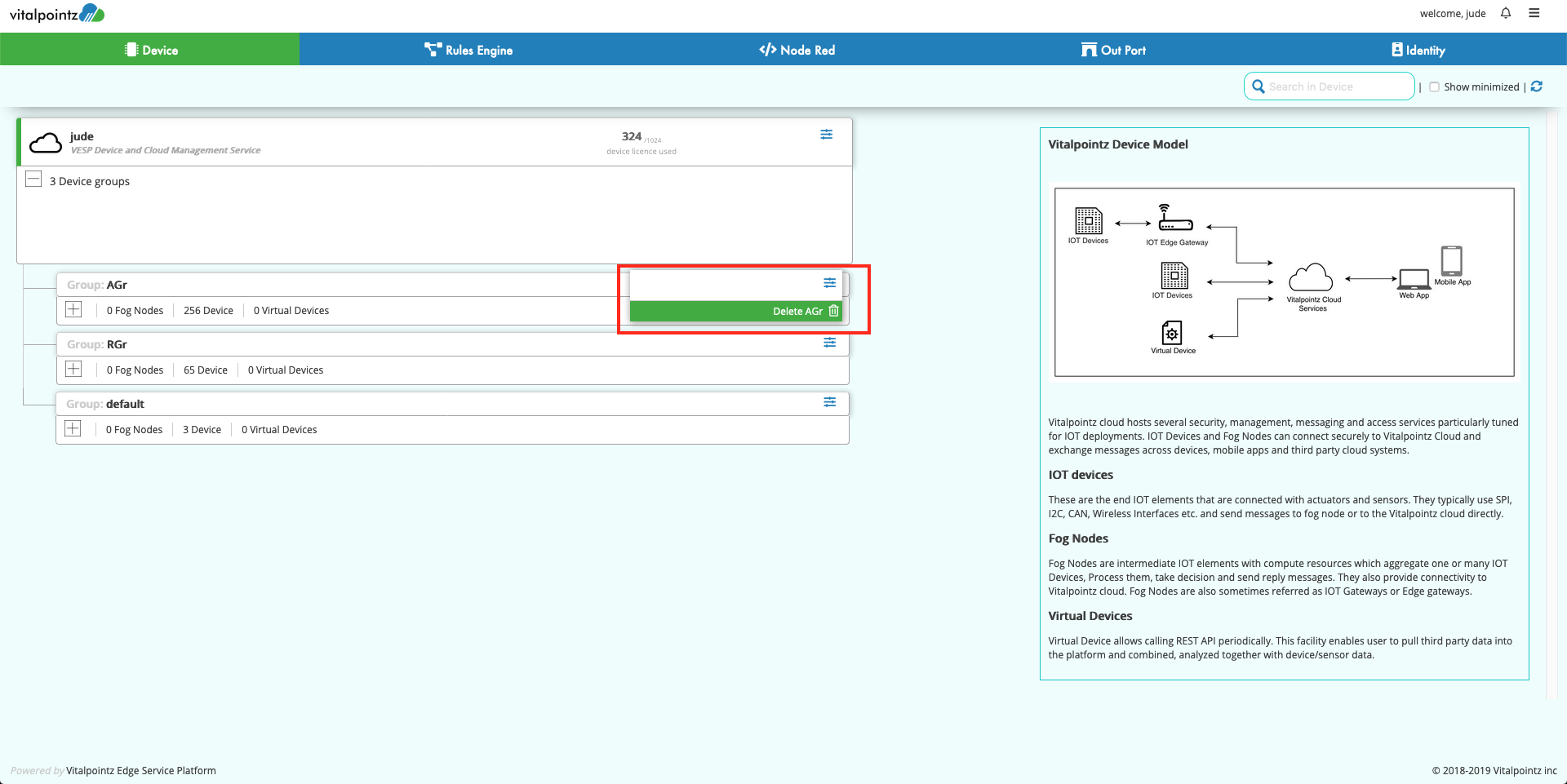Open settings for jude cloud service
The image size is (1567, 784).
pos(827,135)
